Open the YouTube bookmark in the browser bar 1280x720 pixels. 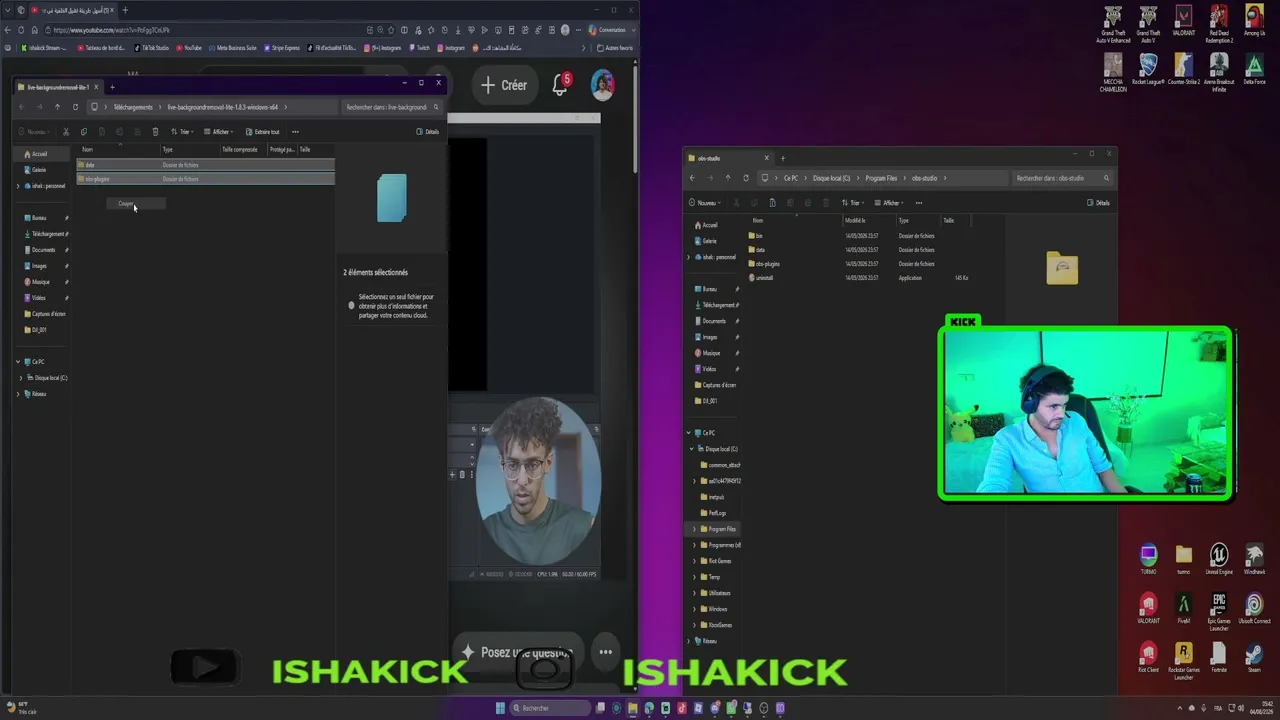point(188,48)
